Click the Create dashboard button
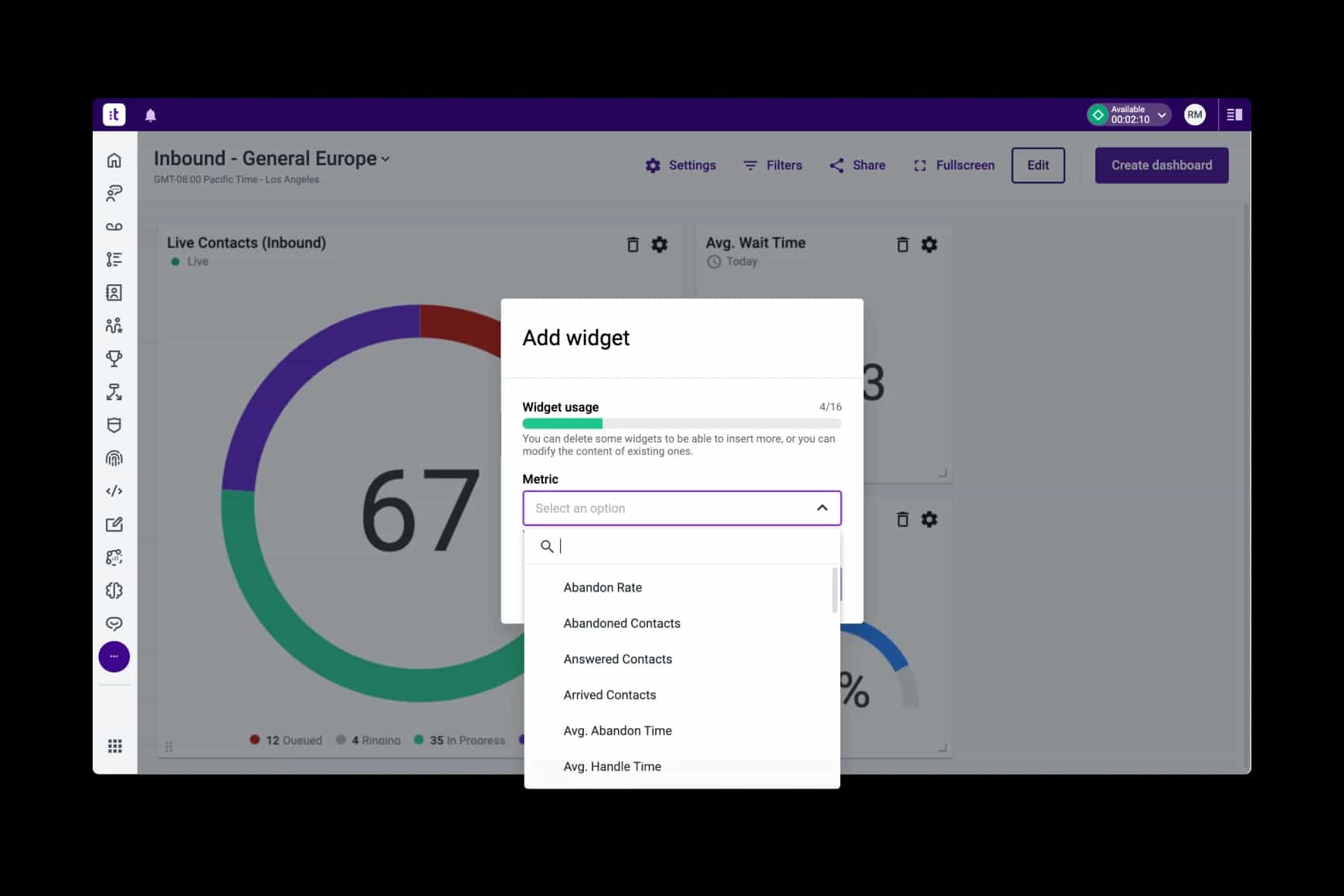Viewport: 1344px width, 896px height. tap(1161, 165)
